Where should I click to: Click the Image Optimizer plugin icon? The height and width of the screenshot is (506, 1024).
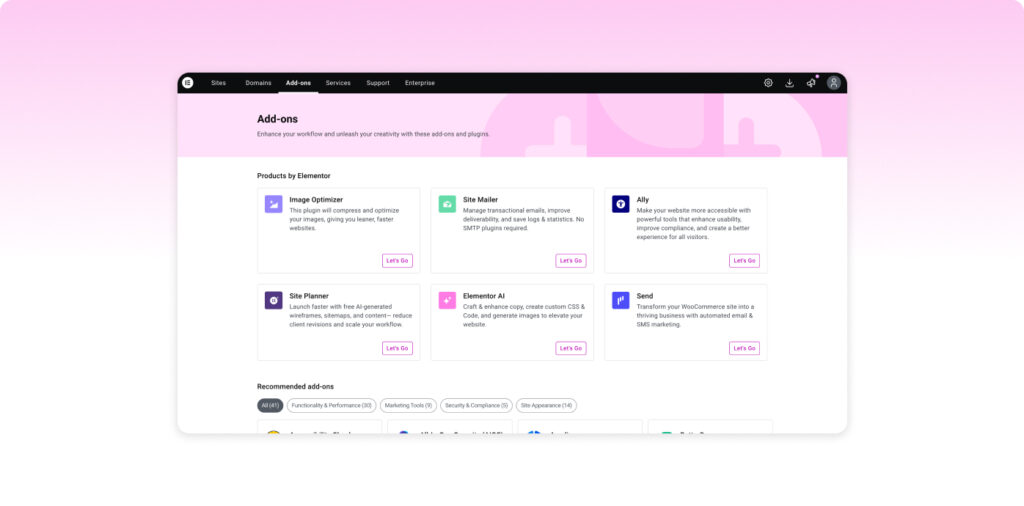tap(273, 204)
